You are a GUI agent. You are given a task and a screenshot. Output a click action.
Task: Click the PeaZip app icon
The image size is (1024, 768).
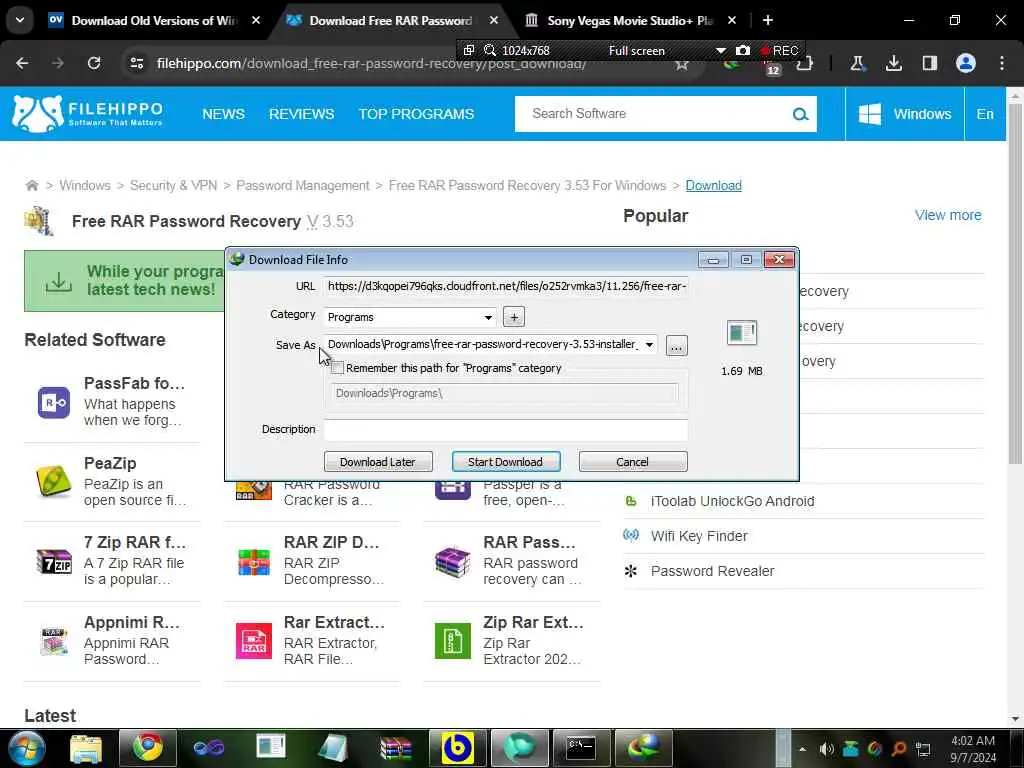click(54, 482)
